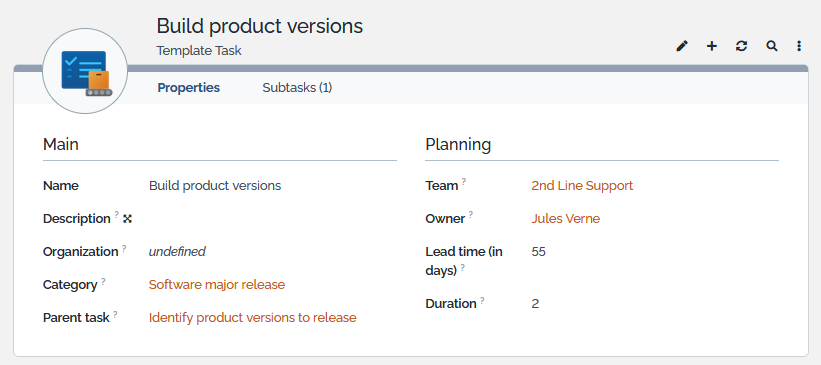This screenshot has height=365, width=821.
Task: Open the three-dot more actions menu
Action: click(799, 46)
